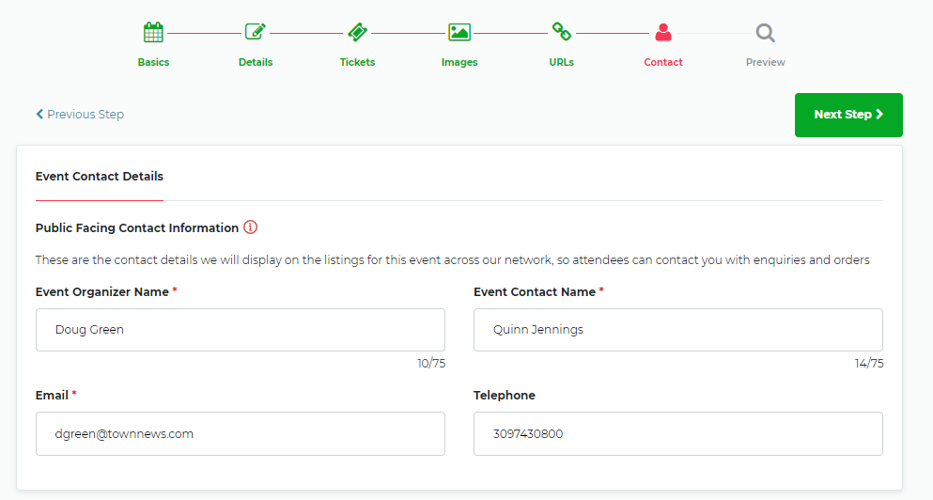Screen dimensions: 933x500
Task: Select the Telephone input field
Action: tap(677, 434)
